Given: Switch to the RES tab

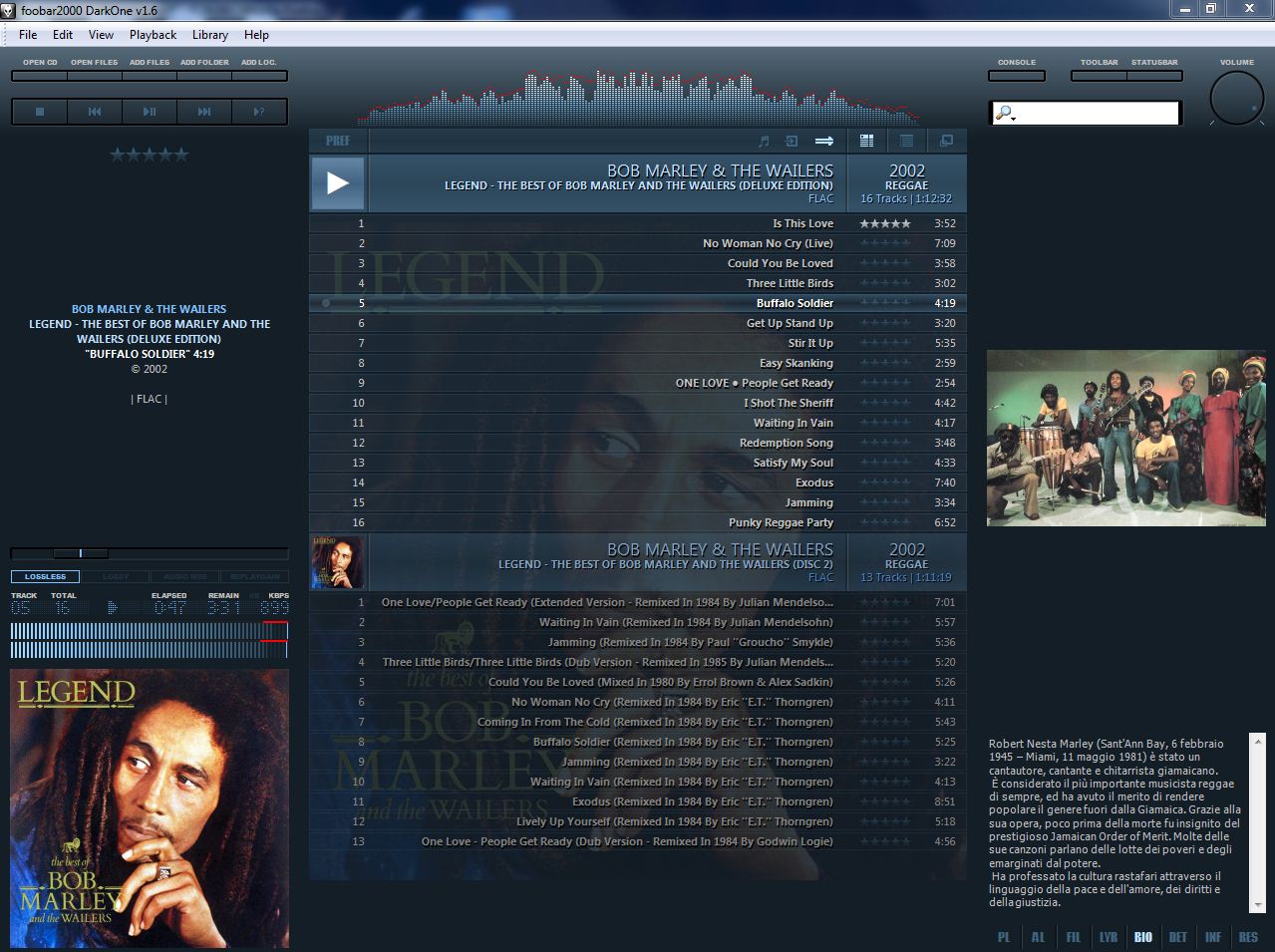Looking at the screenshot, I should click(x=1248, y=937).
